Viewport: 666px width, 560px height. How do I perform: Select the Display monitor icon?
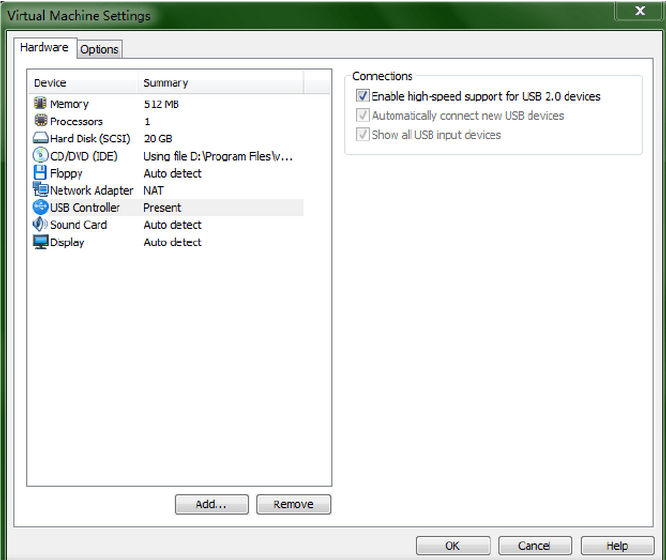[40, 242]
